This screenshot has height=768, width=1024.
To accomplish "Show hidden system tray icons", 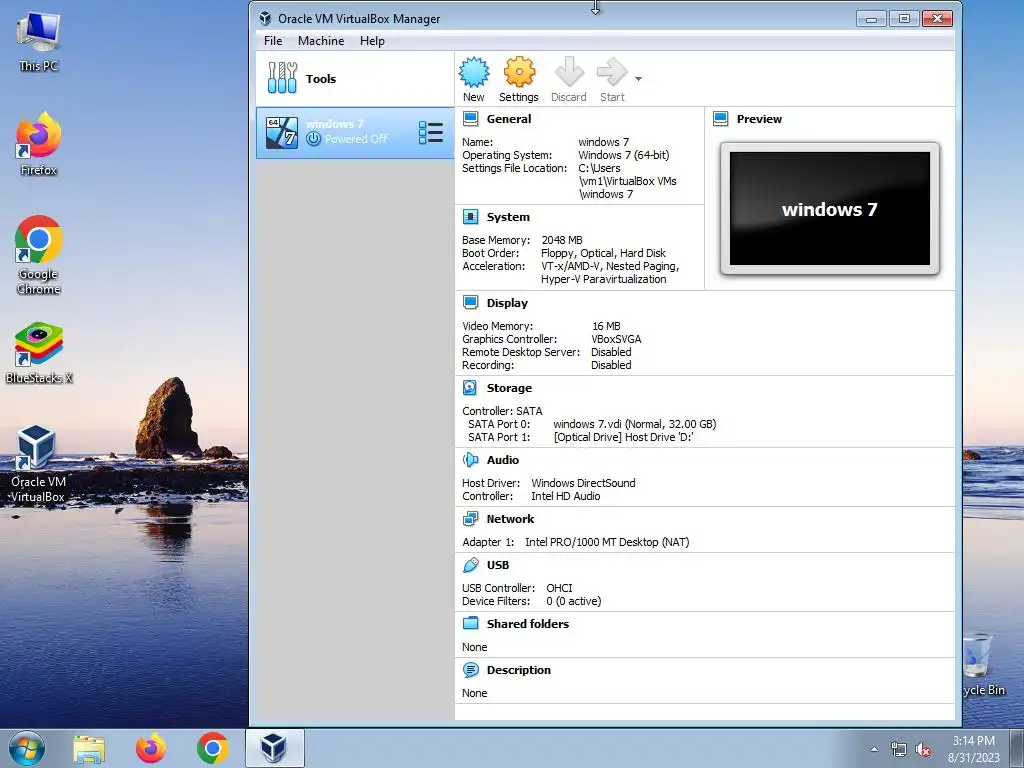I will coord(874,749).
